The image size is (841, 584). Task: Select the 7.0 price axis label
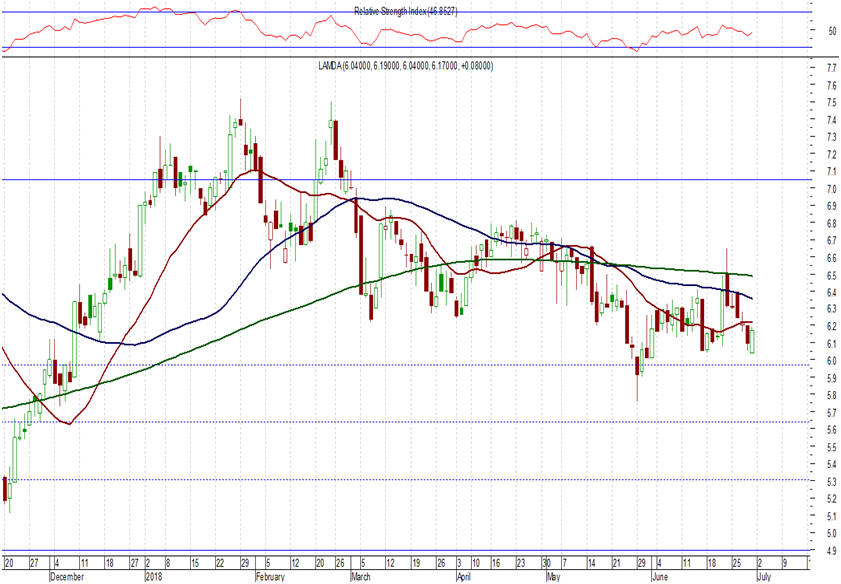pyautogui.click(x=832, y=189)
